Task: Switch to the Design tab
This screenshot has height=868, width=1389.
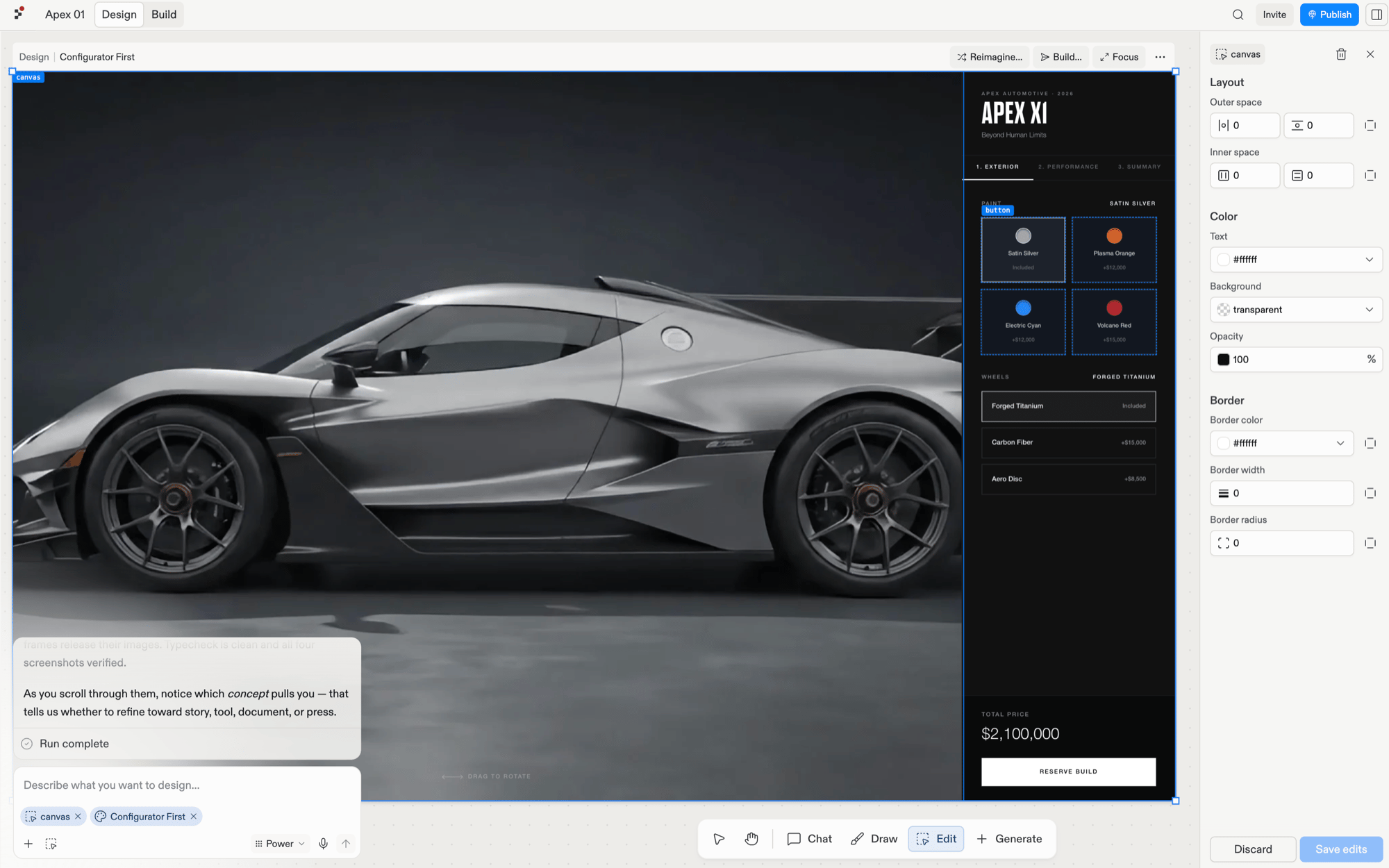Action: 119,15
